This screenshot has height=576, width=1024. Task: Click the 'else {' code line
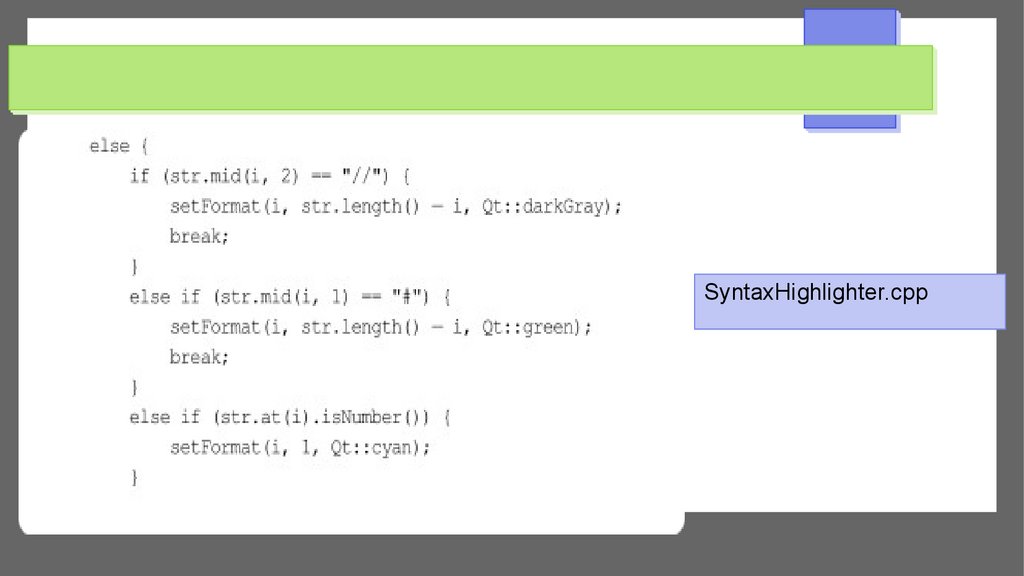click(x=119, y=146)
